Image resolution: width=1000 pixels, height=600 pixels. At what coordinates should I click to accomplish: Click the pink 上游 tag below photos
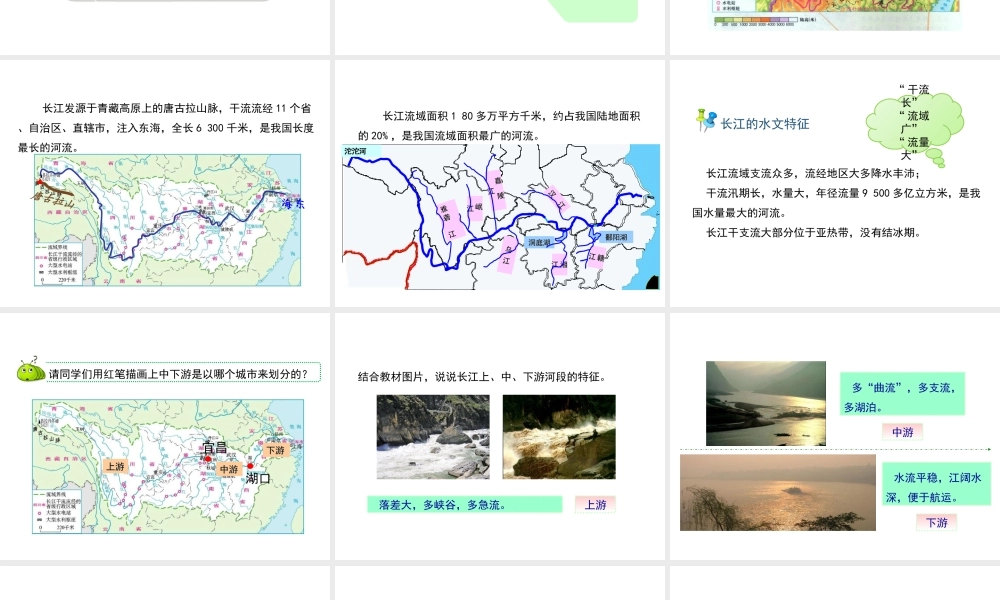tap(595, 505)
